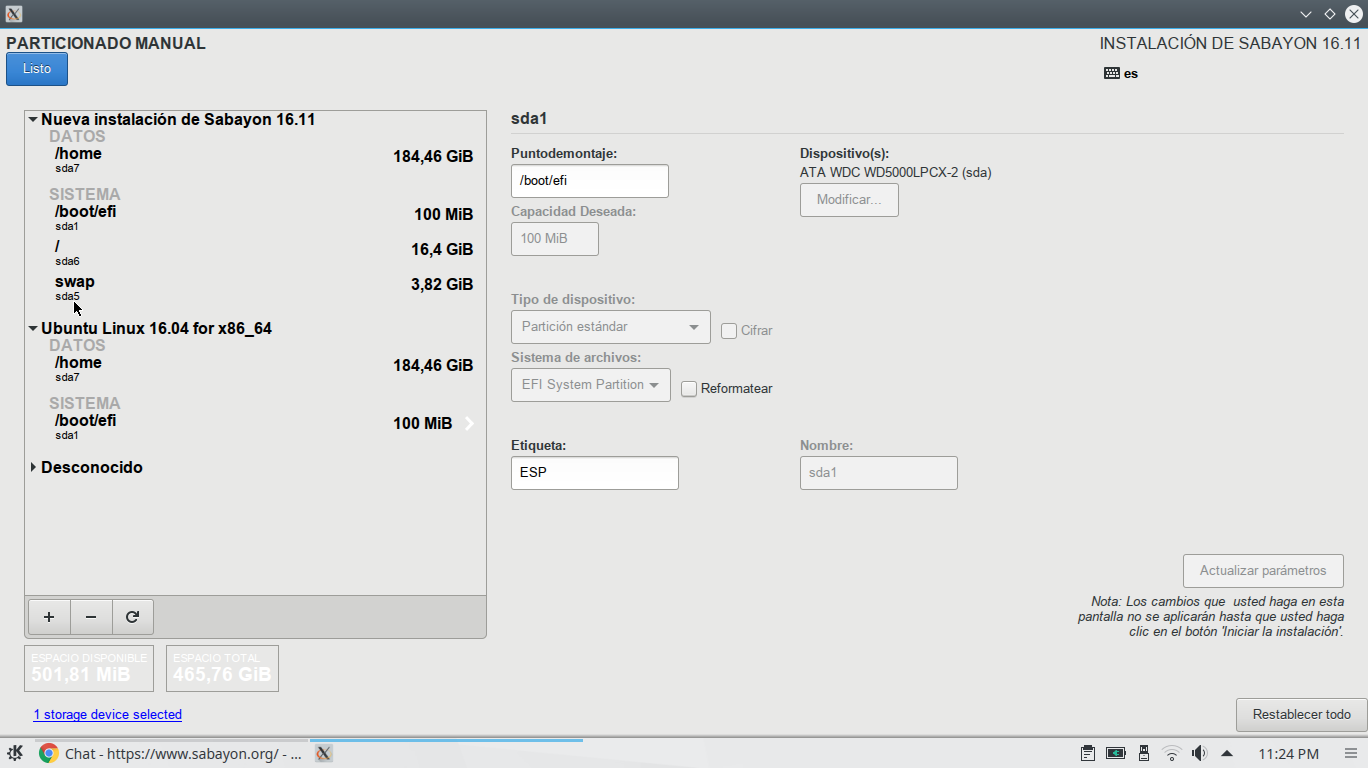Toggle the Cifrar checkbox

point(729,331)
